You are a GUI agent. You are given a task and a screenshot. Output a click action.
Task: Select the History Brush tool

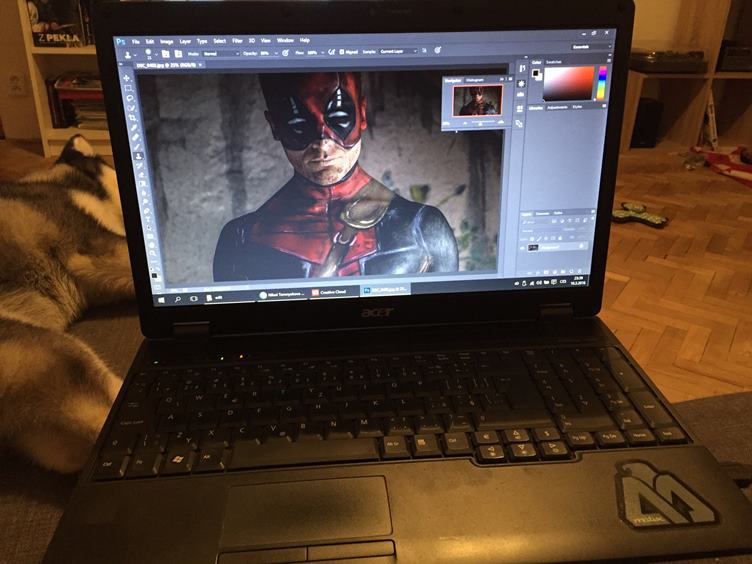[x=140, y=166]
